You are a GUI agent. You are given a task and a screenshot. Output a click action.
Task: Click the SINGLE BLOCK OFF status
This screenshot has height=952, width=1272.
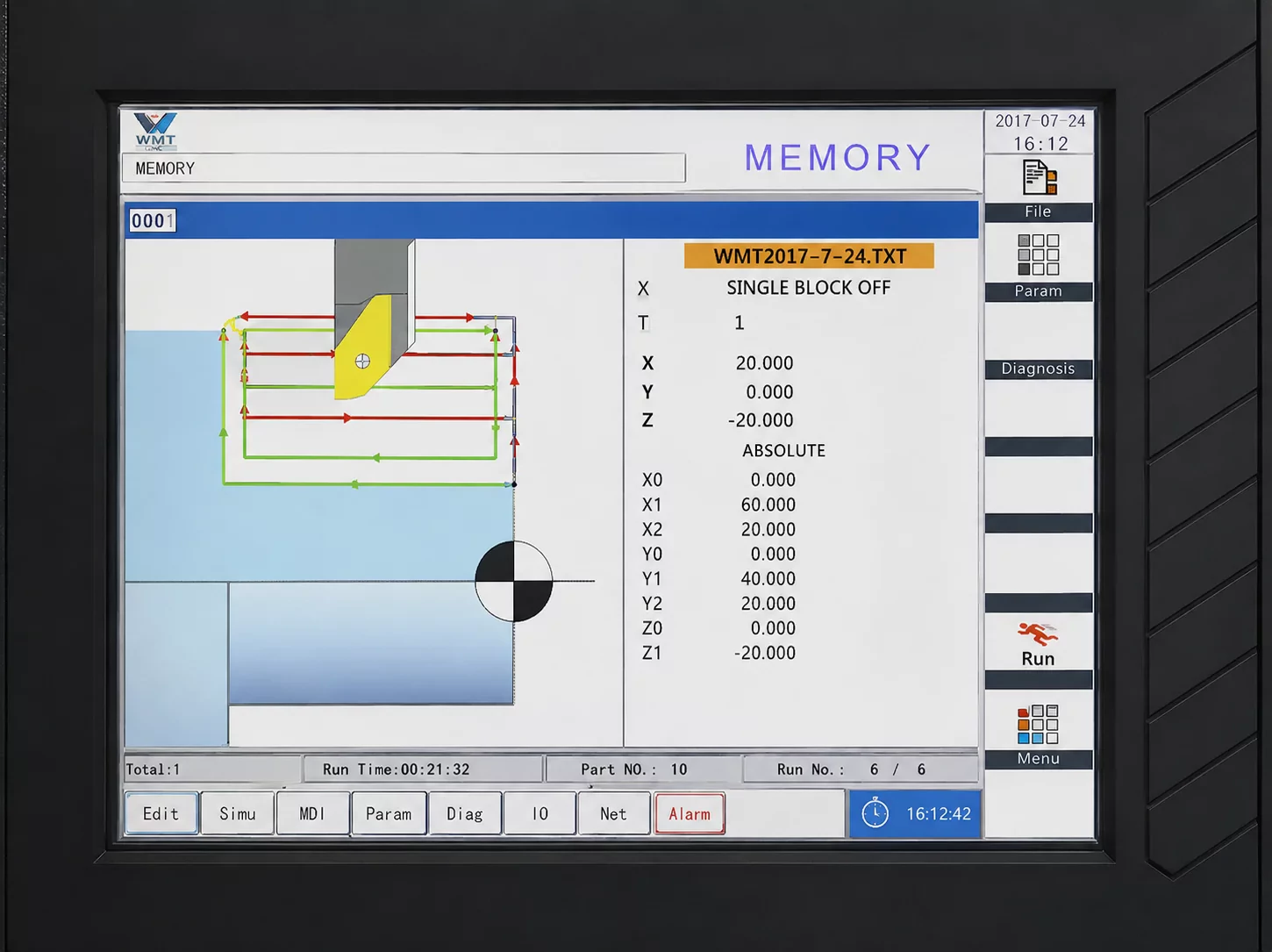point(808,288)
